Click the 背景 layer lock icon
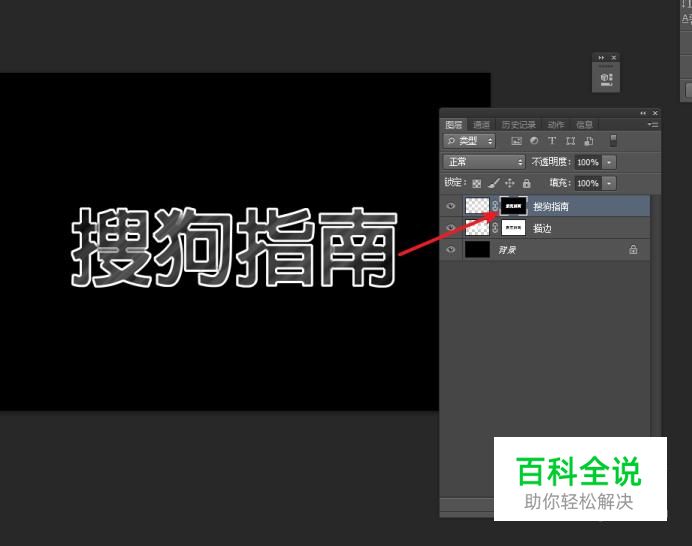This screenshot has width=692, height=546. pos(633,249)
